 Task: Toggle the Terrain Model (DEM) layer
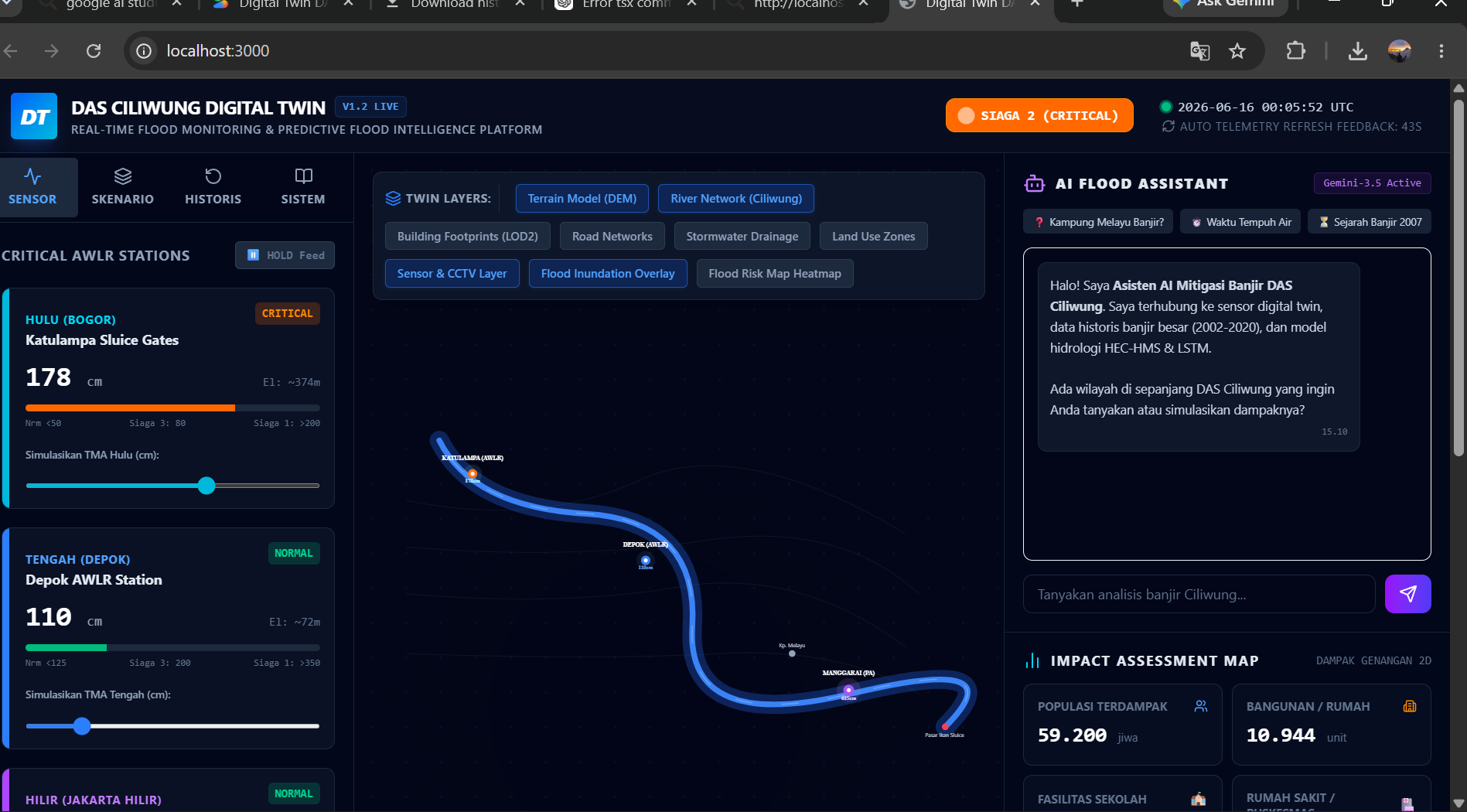tap(582, 199)
